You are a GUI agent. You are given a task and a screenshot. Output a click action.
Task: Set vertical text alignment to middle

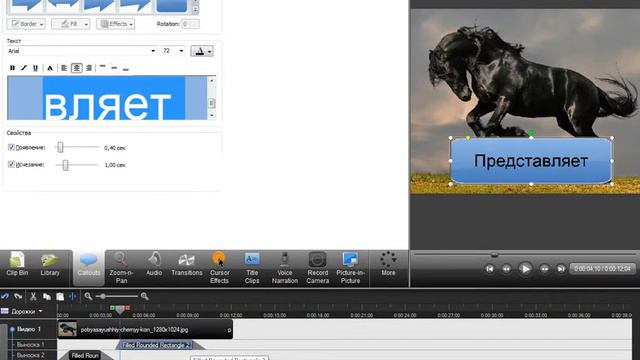point(114,68)
